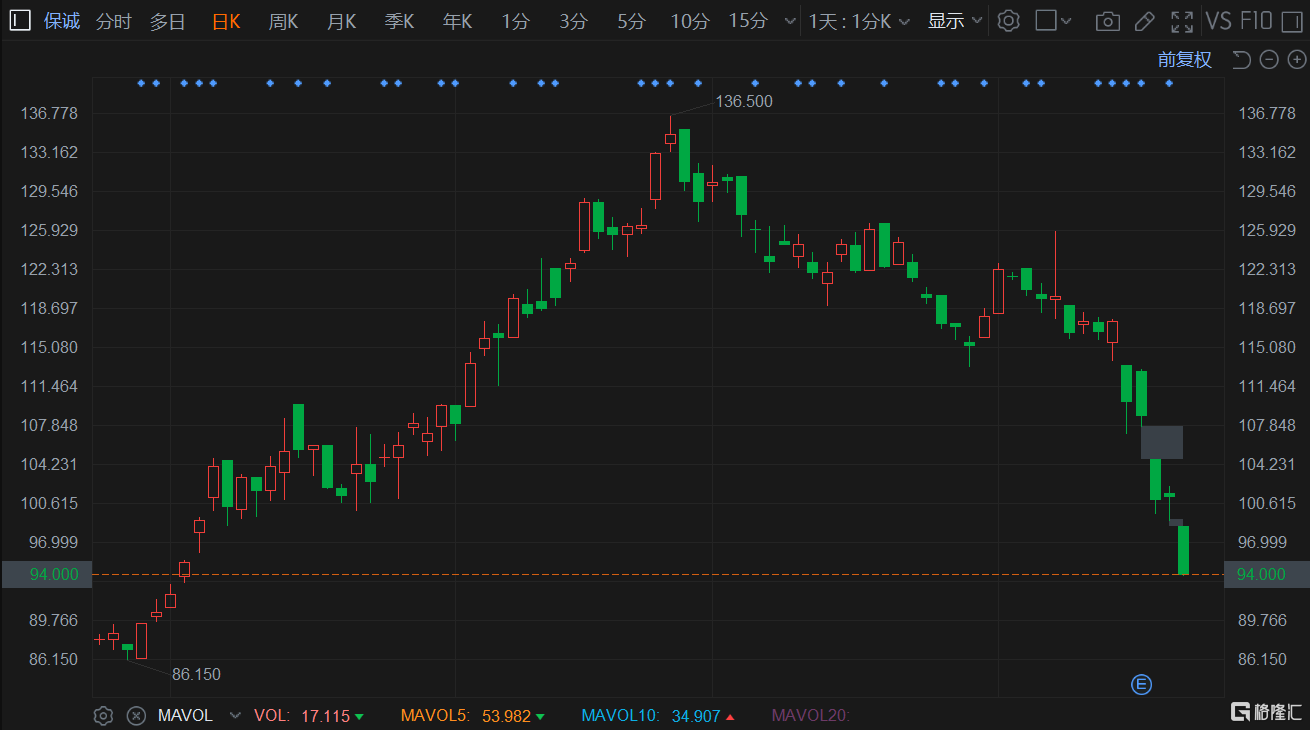Switch to the 周K weekly tab
Screen dimensions: 1310x730
click(x=283, y=21)
